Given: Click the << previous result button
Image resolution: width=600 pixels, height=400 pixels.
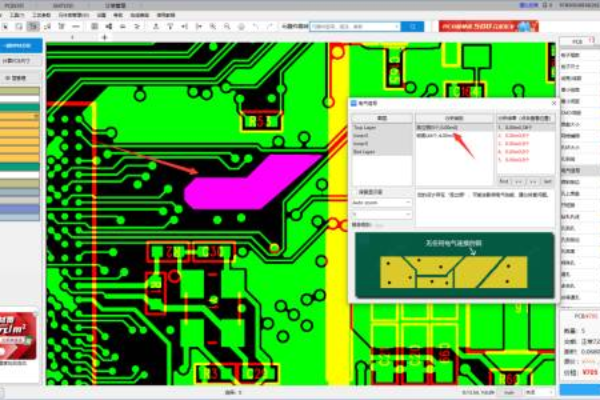Looking at the screenshot, I should coord(518,181).
